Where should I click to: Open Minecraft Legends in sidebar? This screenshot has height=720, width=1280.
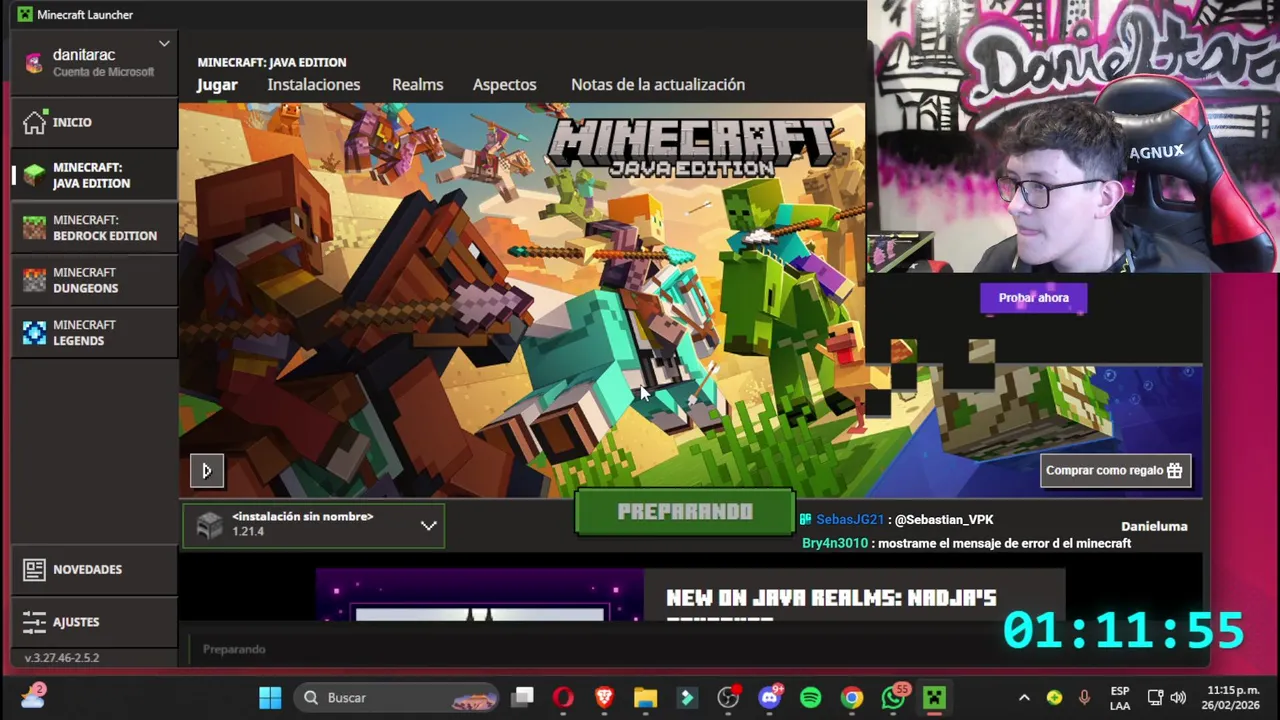click(x=94, y=333)
